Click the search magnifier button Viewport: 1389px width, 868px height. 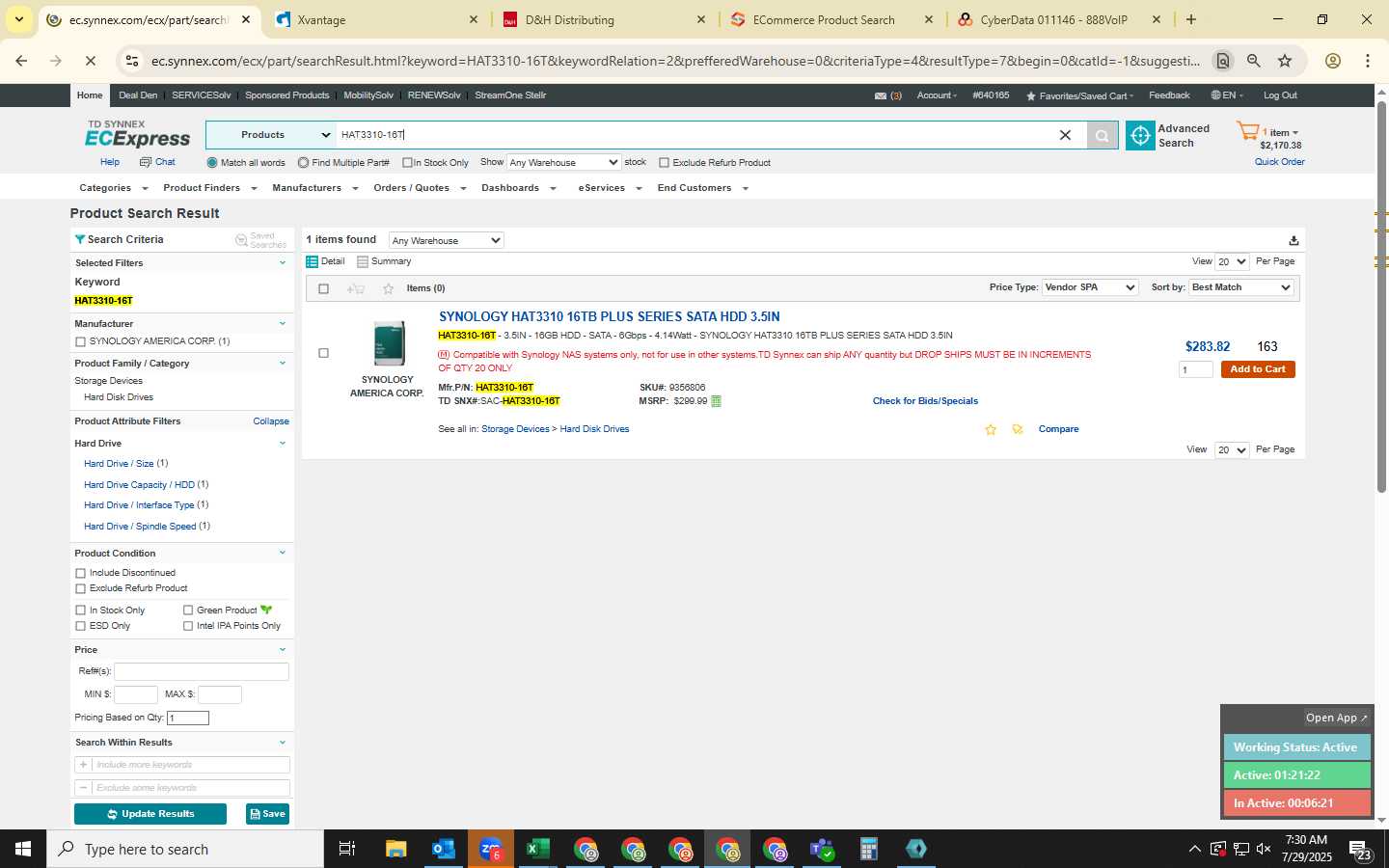click(1103, 136)
